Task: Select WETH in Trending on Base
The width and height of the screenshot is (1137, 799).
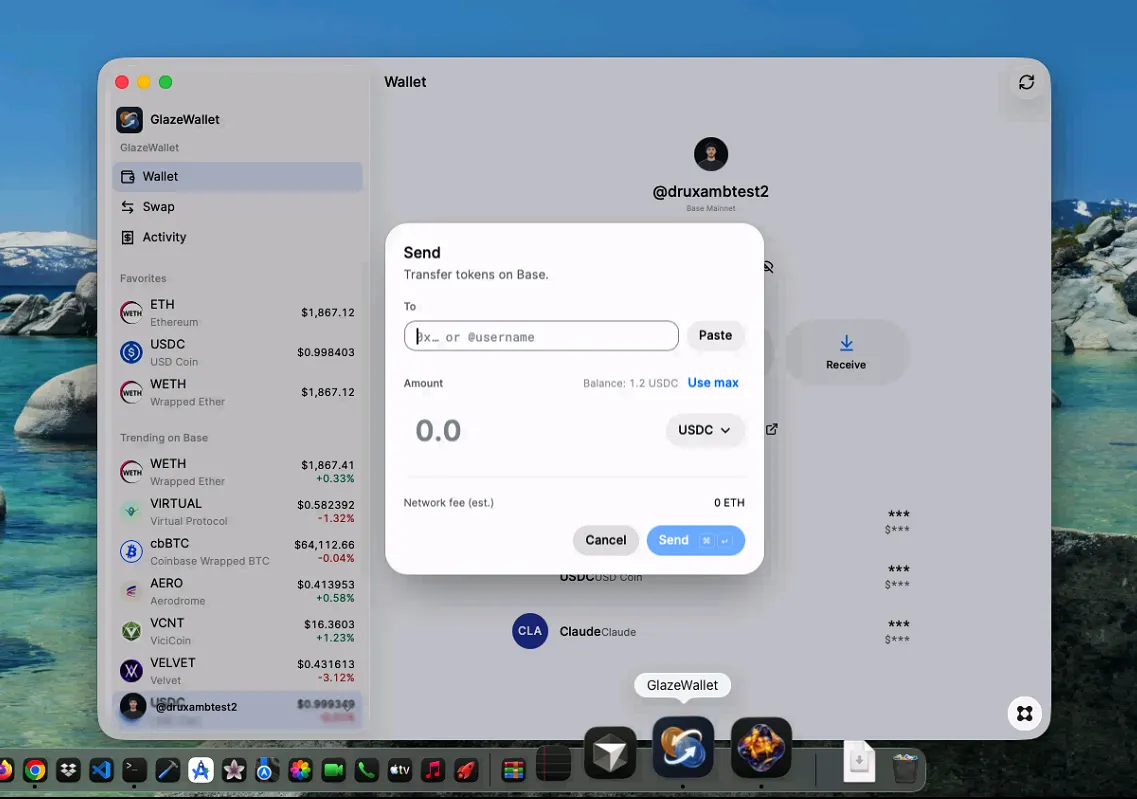Action: pyautogui.click(x=237, y=472)
